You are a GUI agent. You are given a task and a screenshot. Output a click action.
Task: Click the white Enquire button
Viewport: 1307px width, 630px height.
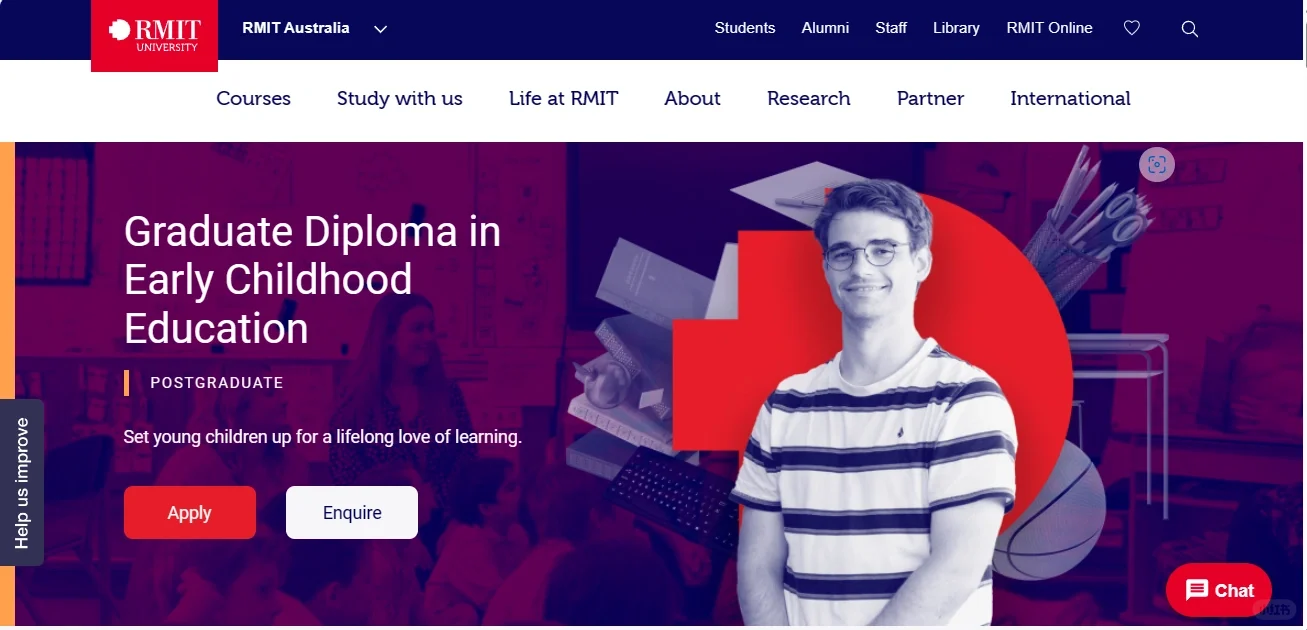point(352,513)
